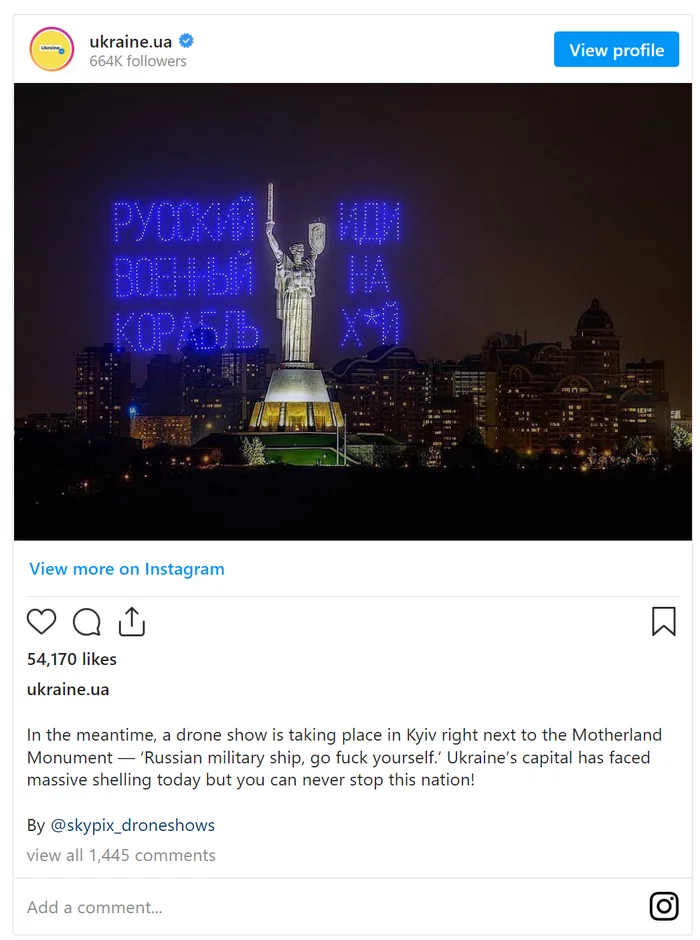Click ukraine.ua username above the caption
The width and height of the screenshot is (700, 940).
click(68, 689)
